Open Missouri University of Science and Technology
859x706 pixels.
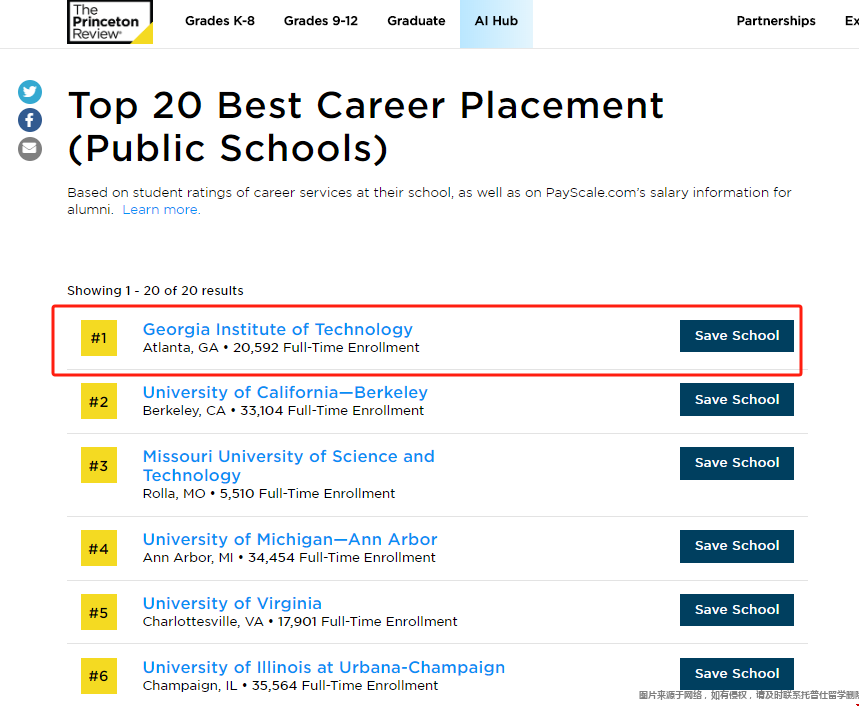tap(288, 465)
